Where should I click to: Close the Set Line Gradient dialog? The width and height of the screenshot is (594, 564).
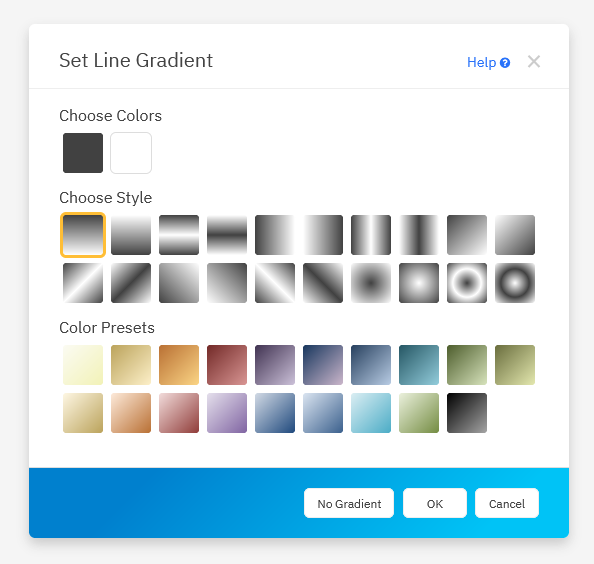(x=534, y=61)
